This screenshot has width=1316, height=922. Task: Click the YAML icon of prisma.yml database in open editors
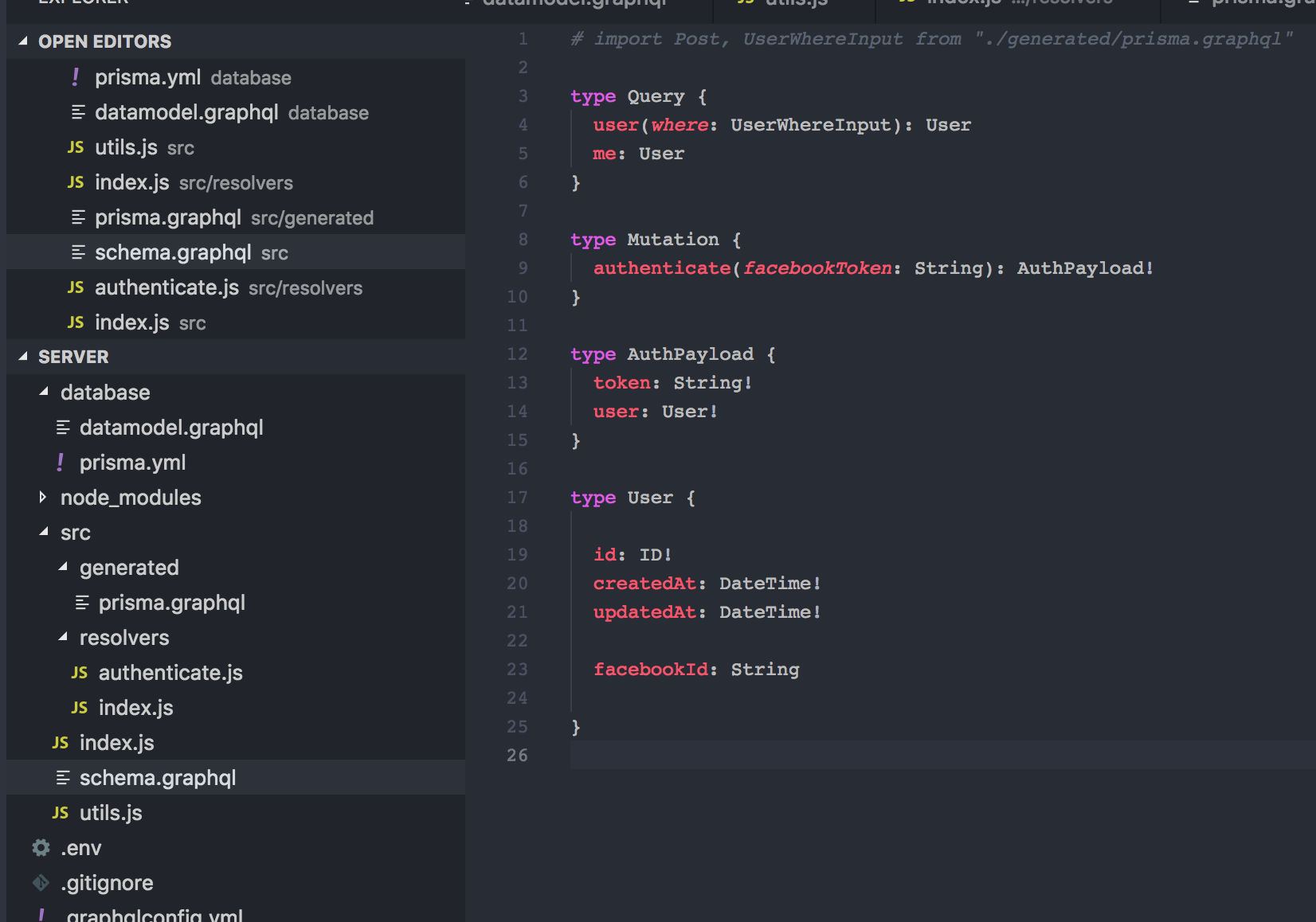click(76, 77)
